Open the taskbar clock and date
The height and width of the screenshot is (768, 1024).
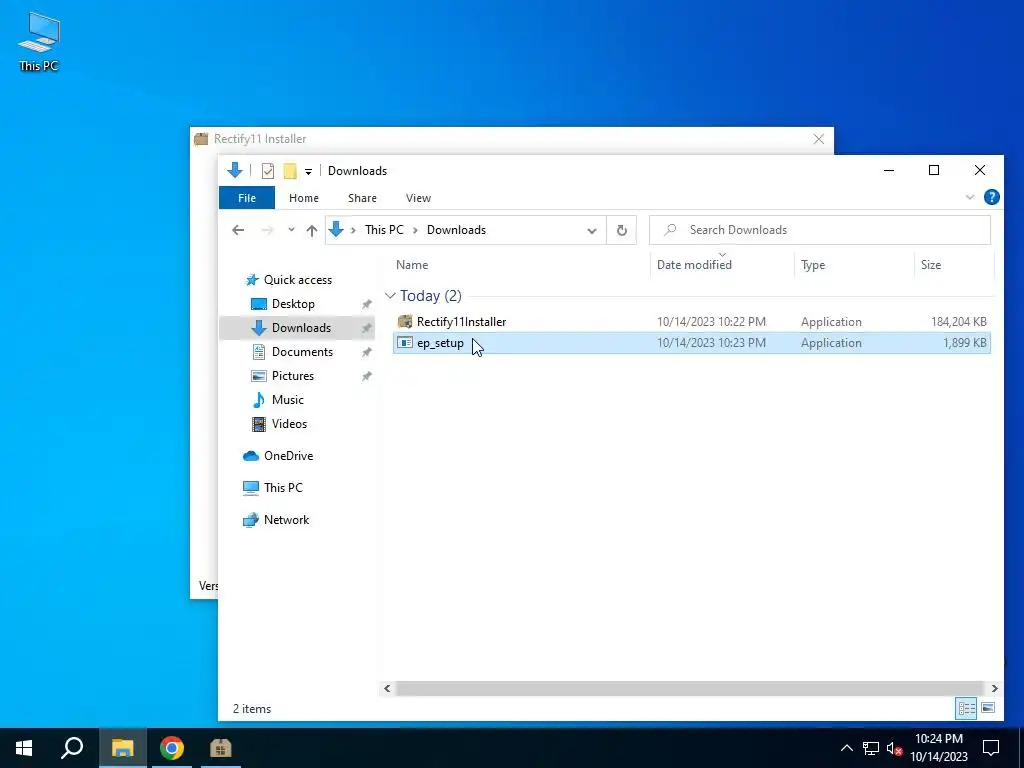(x=939, y=748)
